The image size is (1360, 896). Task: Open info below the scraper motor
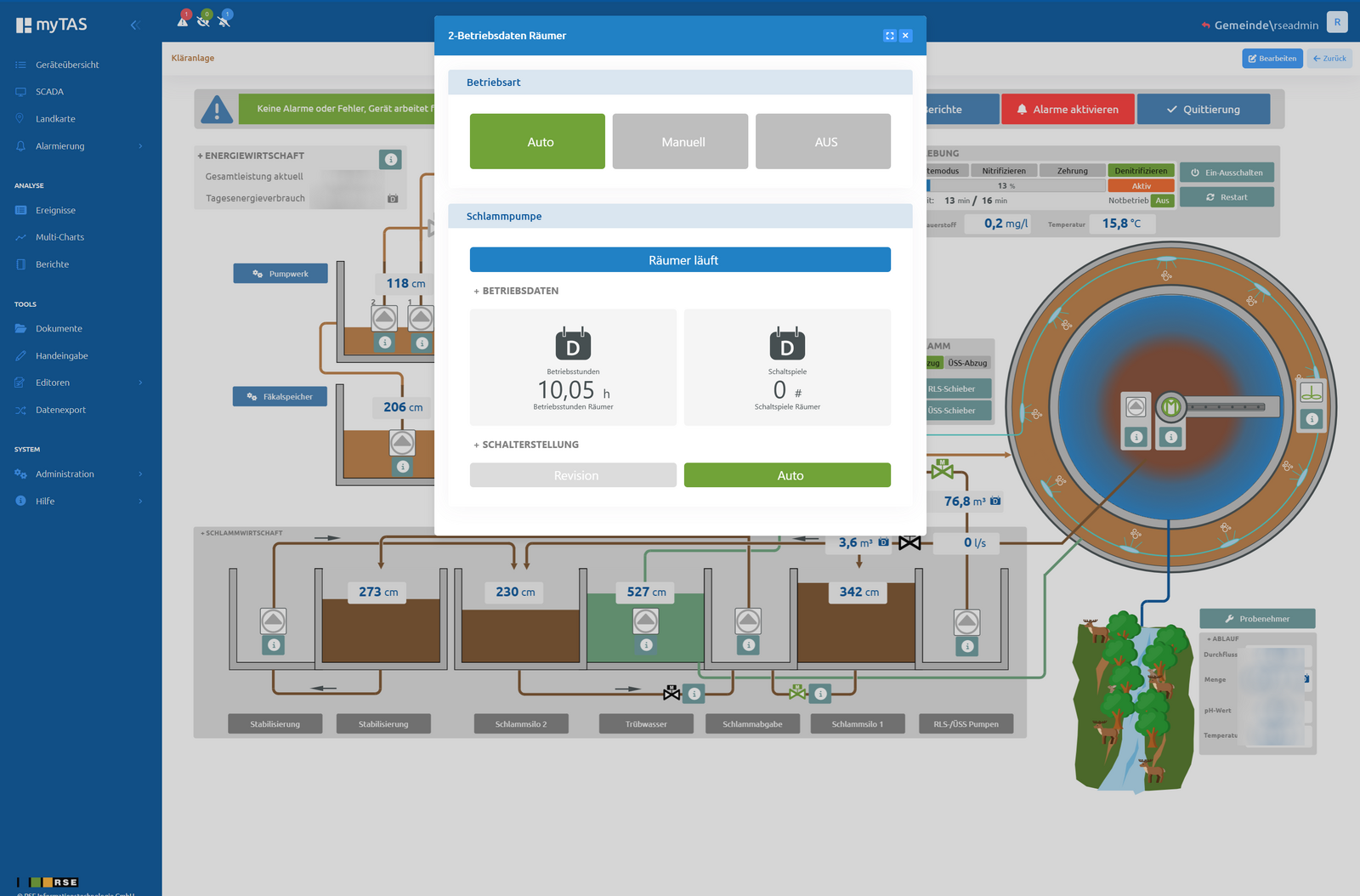tap(1171, 437)
